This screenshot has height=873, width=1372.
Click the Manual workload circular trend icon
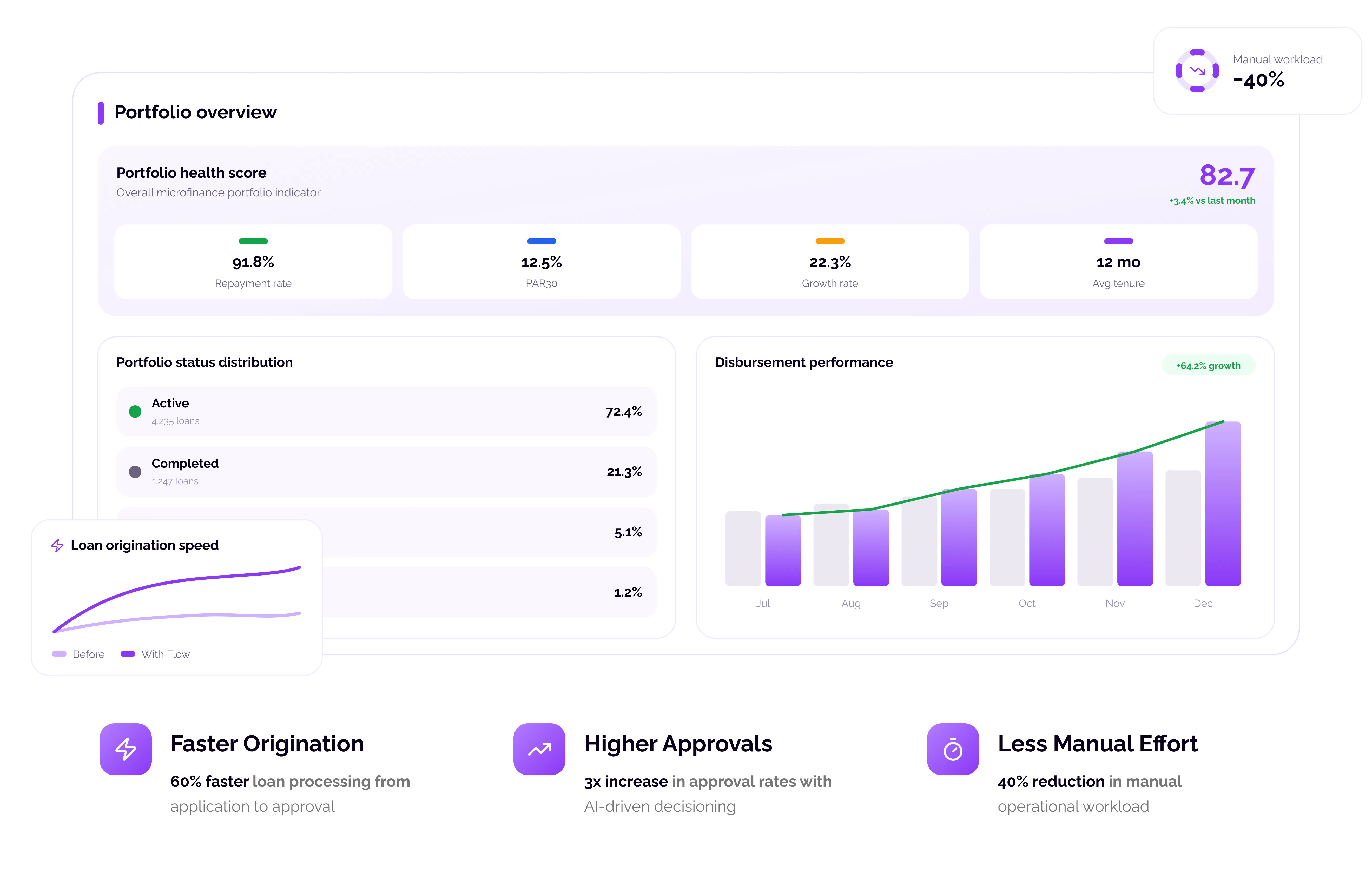1197,71
